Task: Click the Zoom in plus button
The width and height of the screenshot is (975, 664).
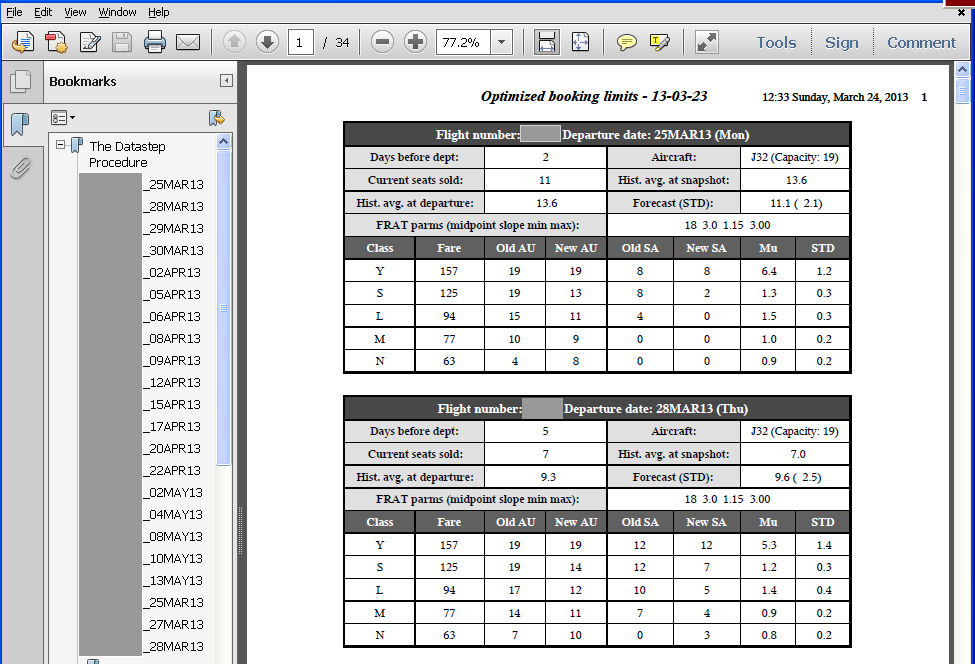Action: (415, 42)
